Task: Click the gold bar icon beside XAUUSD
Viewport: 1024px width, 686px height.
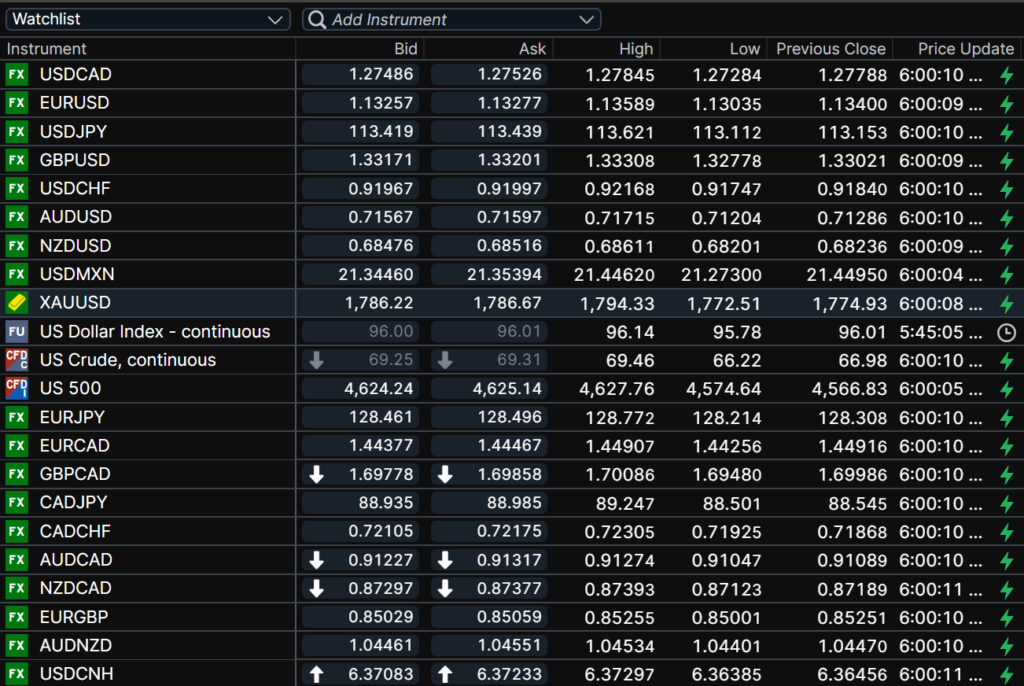Action: 16,303
